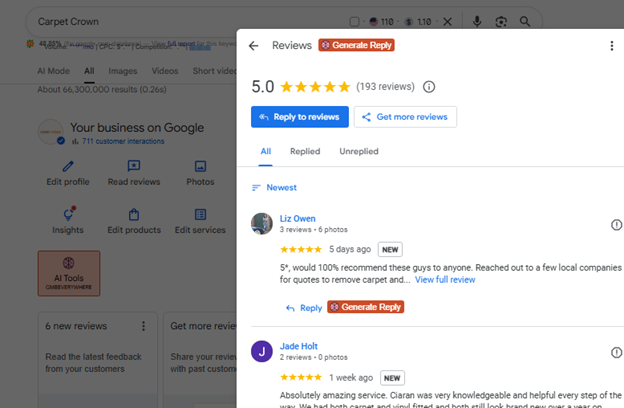
Task: Click Generate Reply under Liz Owen's review
Action: [366, 307]
